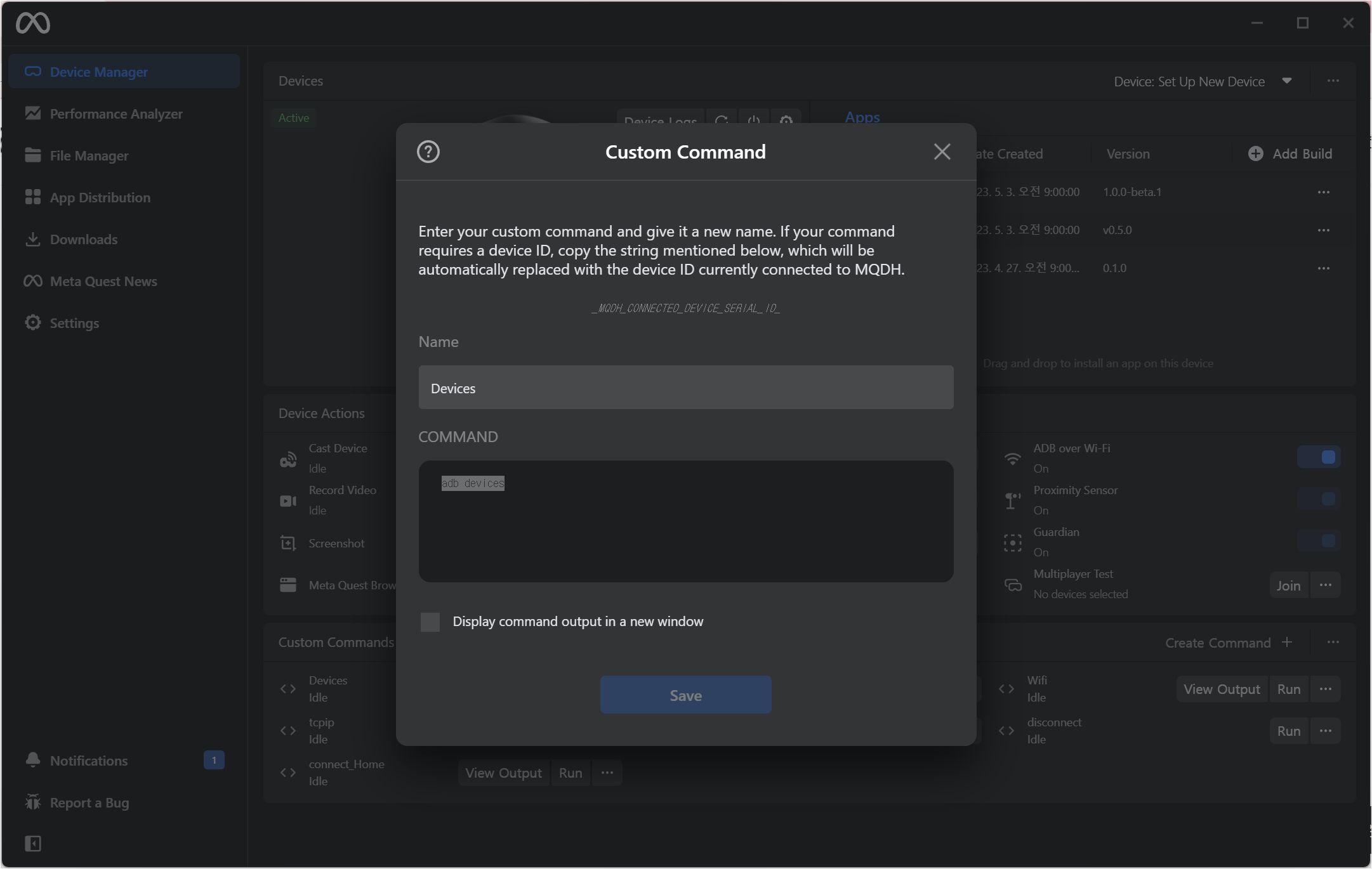Open Notifications panel
Screen dimensions: 1372x869
click(x=89, y=761)
